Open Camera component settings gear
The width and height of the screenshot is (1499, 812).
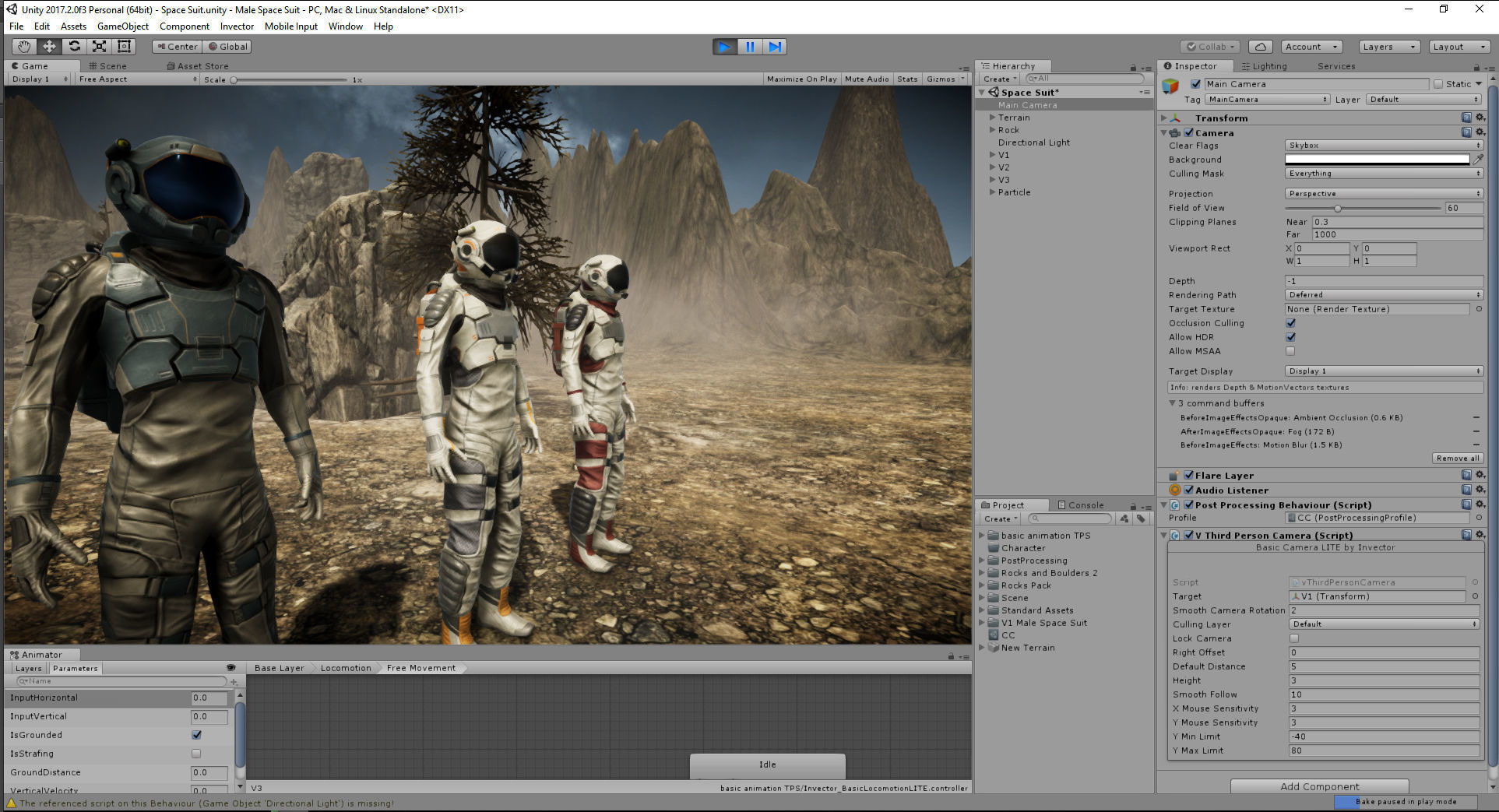pos(1480,132)
